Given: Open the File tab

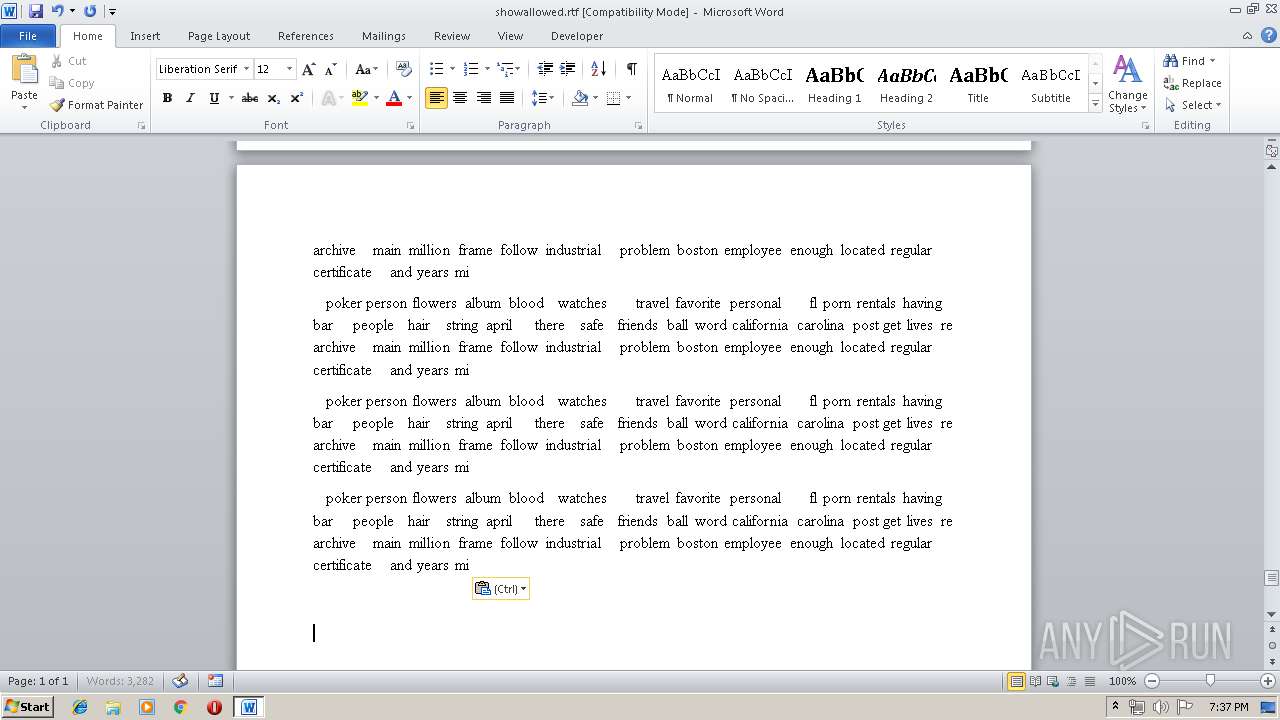Looking at the screenshot, I should coord(28,36).
